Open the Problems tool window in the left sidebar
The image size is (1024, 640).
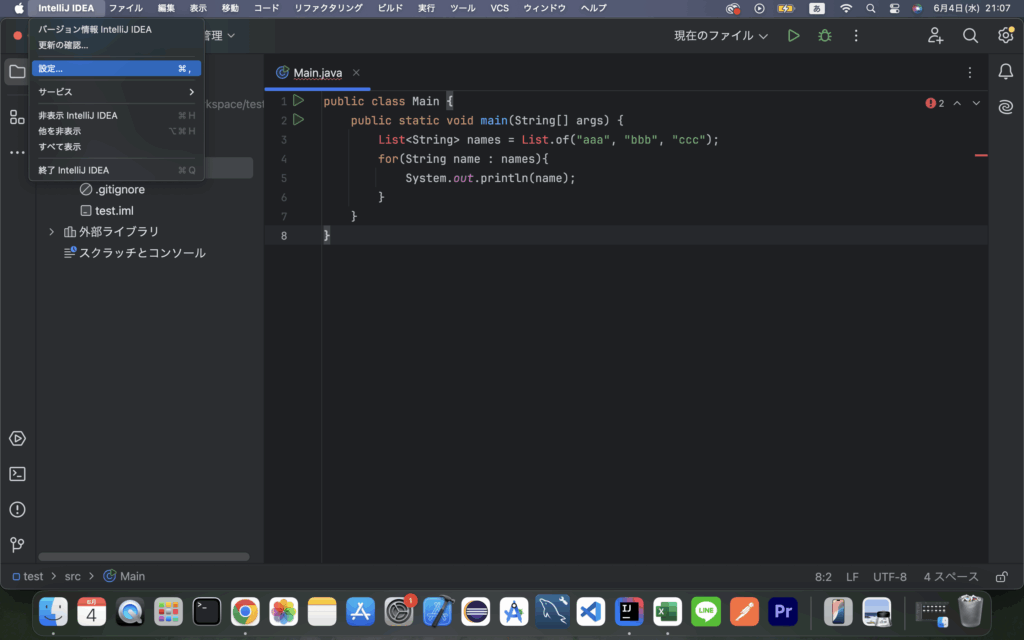click(x=17, y=510)
